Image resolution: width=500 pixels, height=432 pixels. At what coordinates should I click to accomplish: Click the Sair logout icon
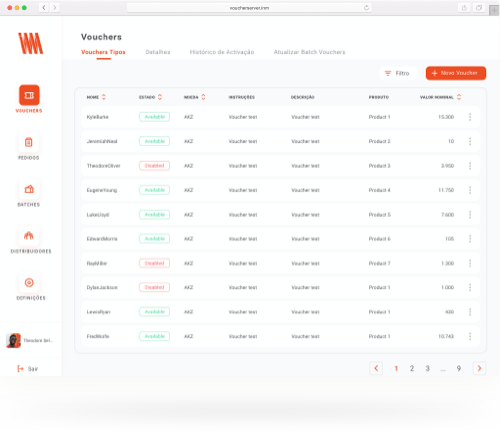coord(20,368)
